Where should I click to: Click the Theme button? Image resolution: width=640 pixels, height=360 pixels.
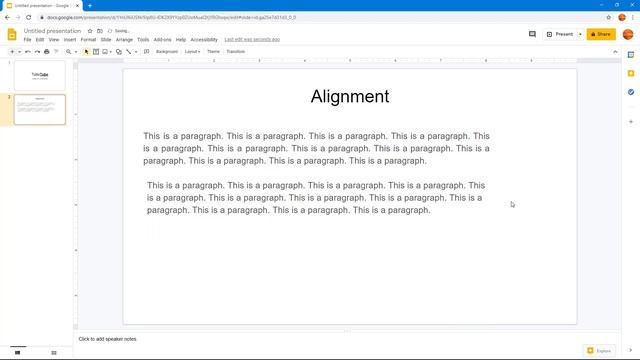213,52
